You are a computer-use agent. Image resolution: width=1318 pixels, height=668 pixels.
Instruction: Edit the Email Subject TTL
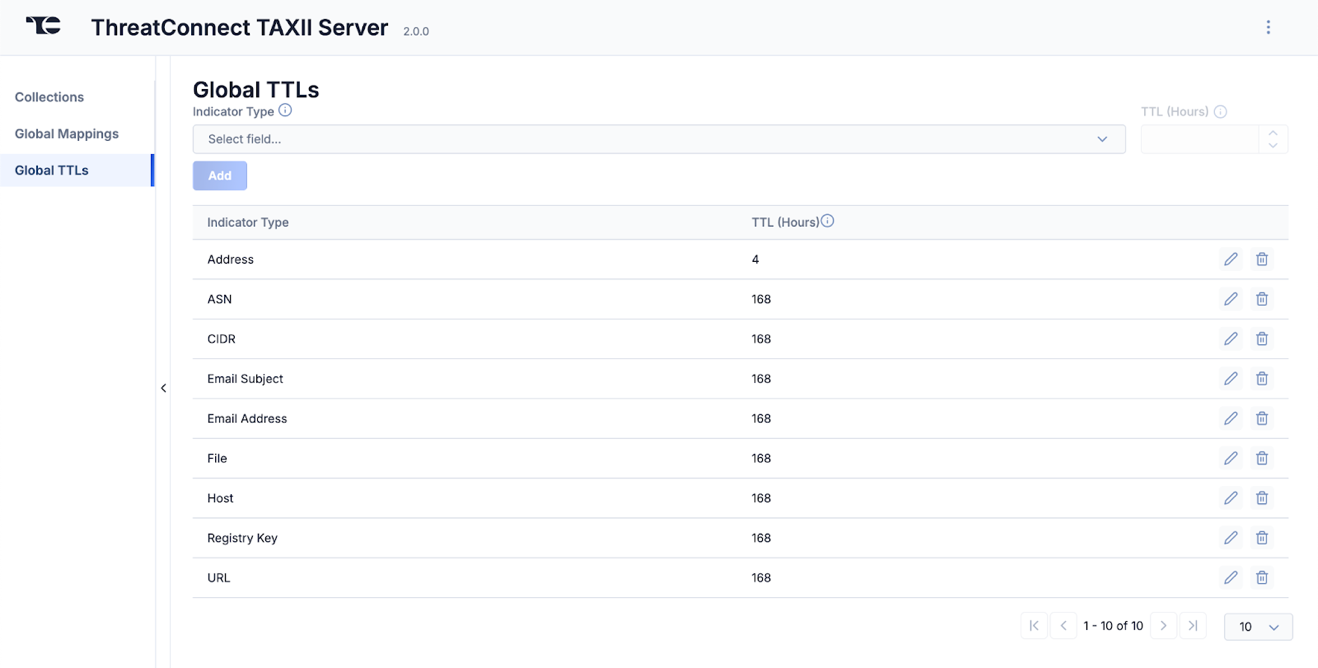1231,378
